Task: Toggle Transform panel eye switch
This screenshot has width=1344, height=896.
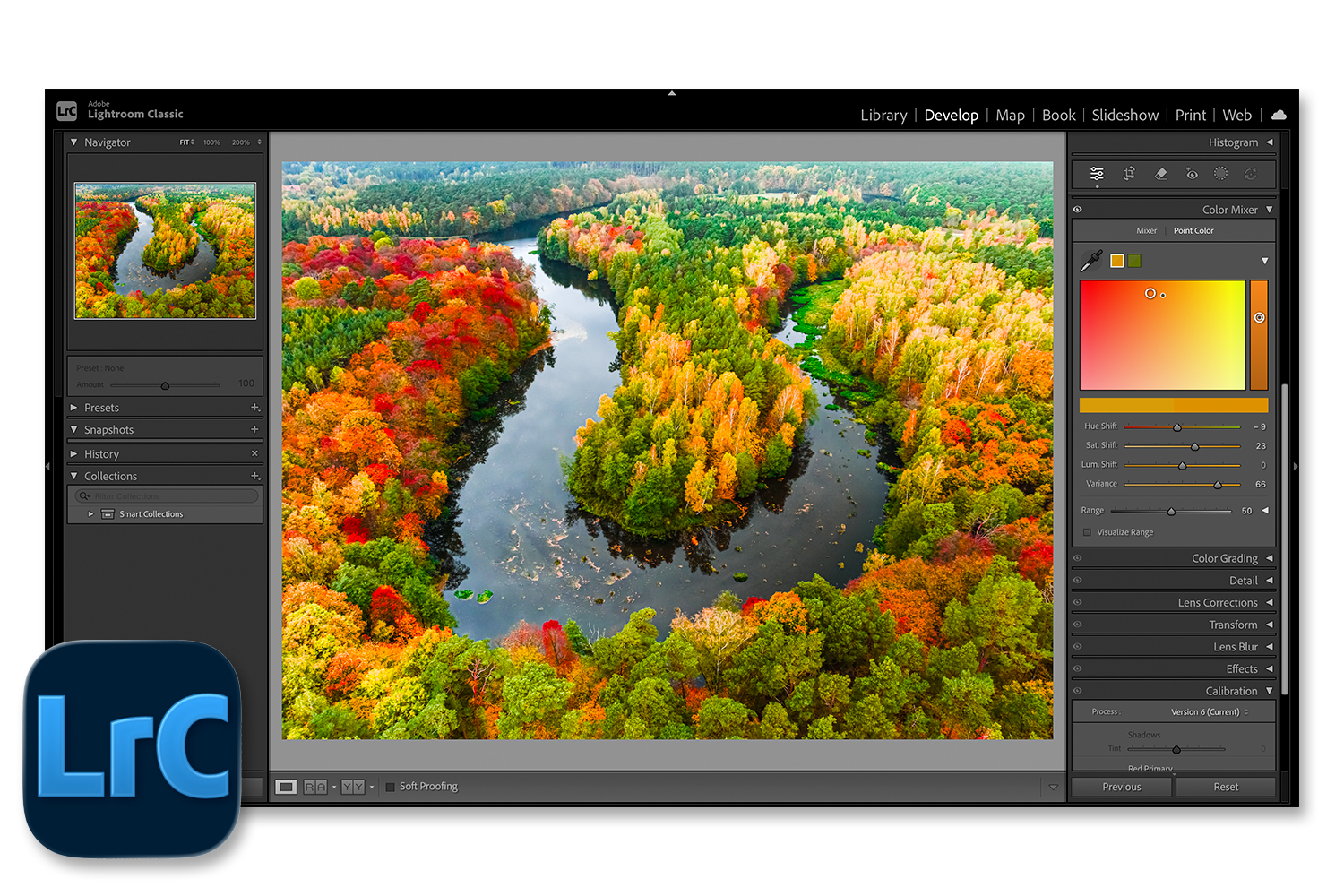Action: [1078, 625]
